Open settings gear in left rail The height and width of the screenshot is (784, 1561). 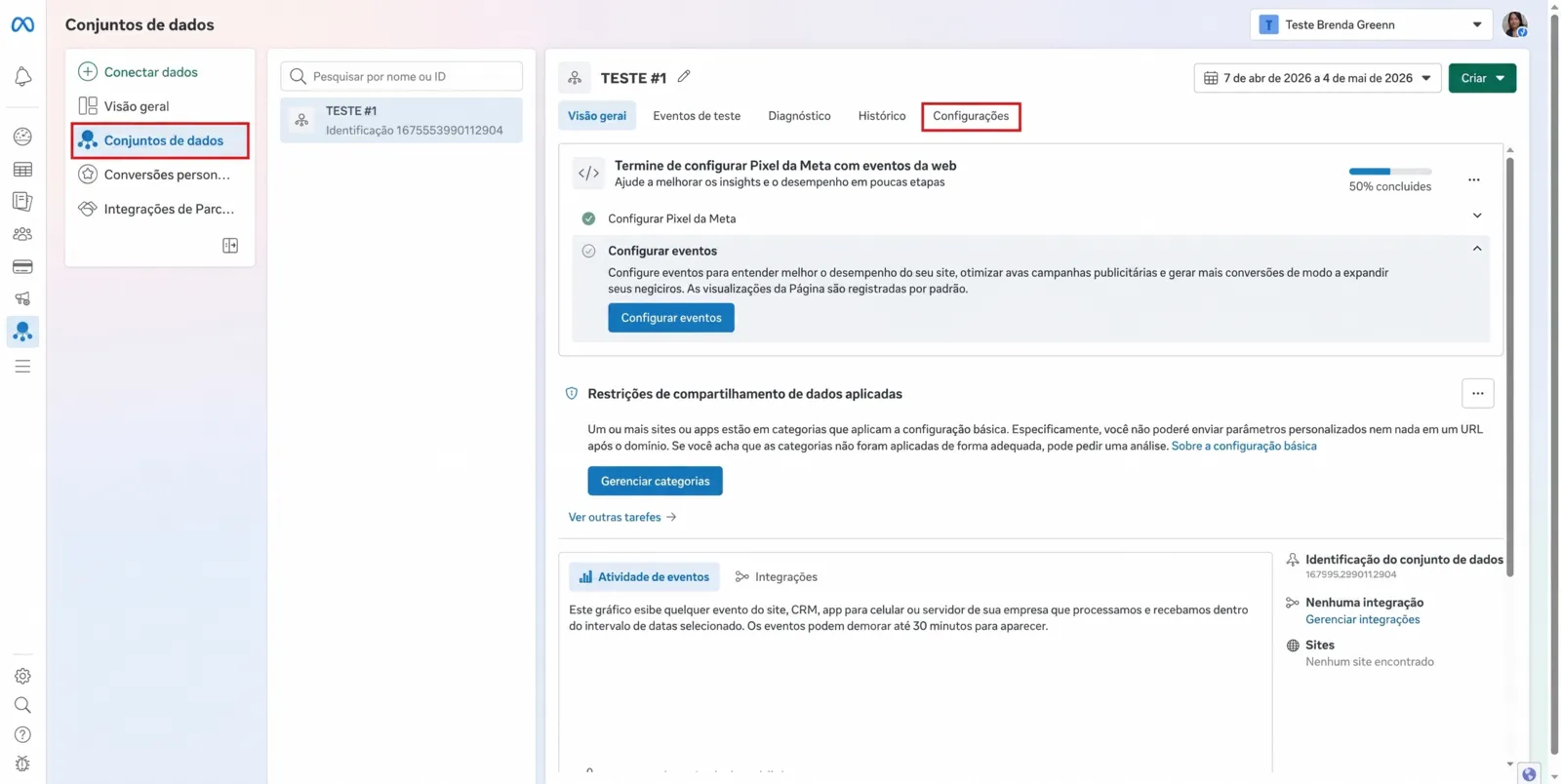click(x=22, y=676)
